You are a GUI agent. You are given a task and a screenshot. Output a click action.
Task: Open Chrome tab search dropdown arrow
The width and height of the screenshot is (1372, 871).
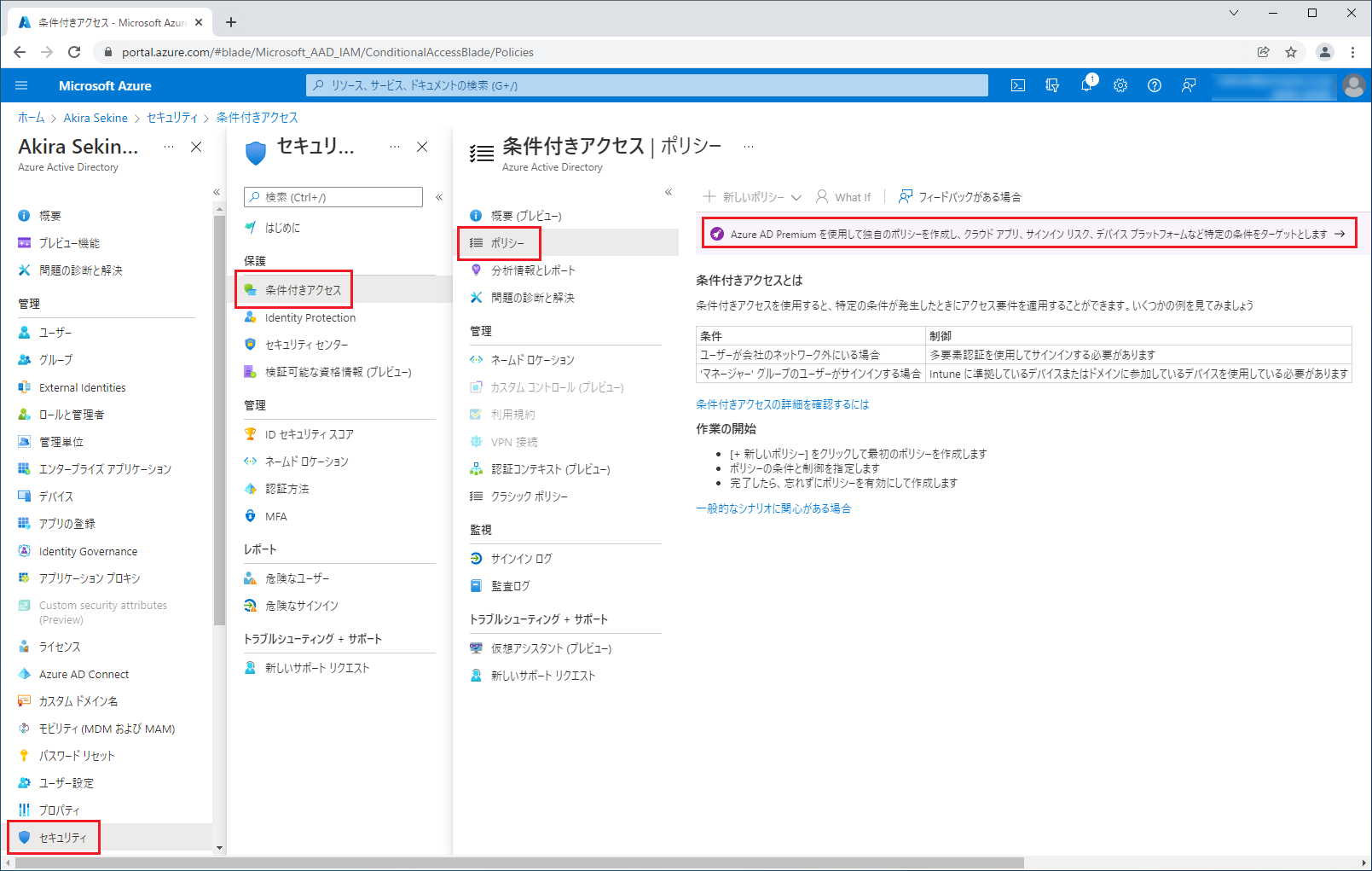[x=1233, y=13]
